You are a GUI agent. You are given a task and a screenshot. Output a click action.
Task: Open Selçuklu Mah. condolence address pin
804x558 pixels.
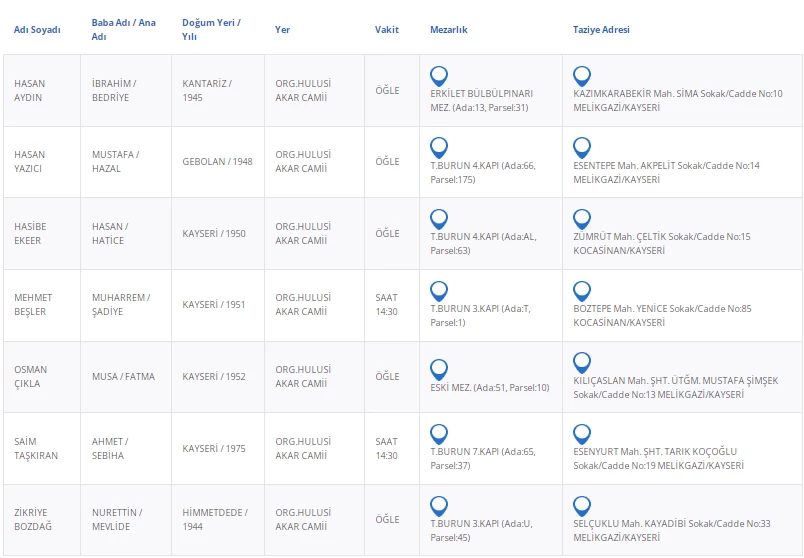point(581,506)
